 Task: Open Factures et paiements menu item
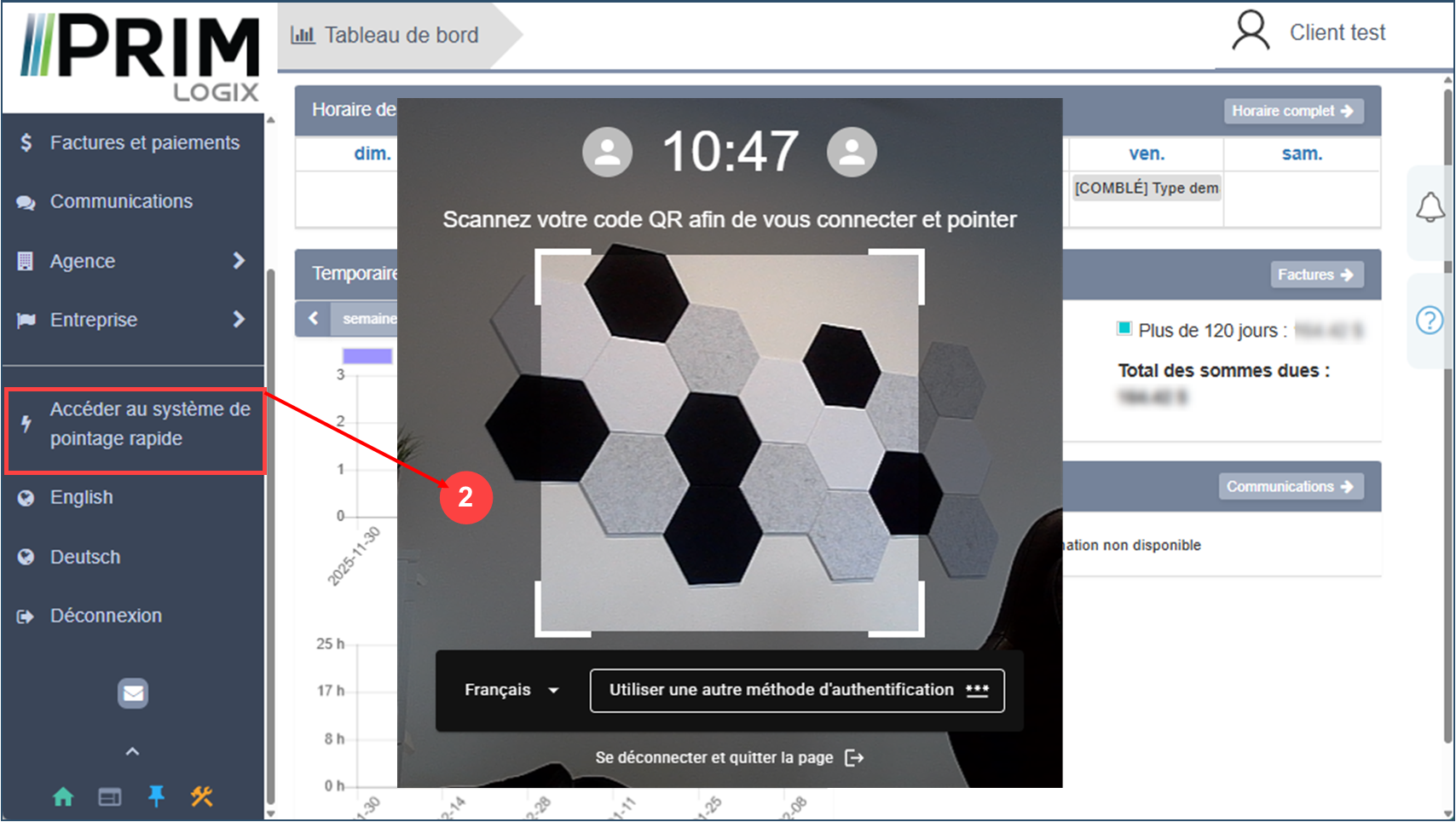coord(144,142)
